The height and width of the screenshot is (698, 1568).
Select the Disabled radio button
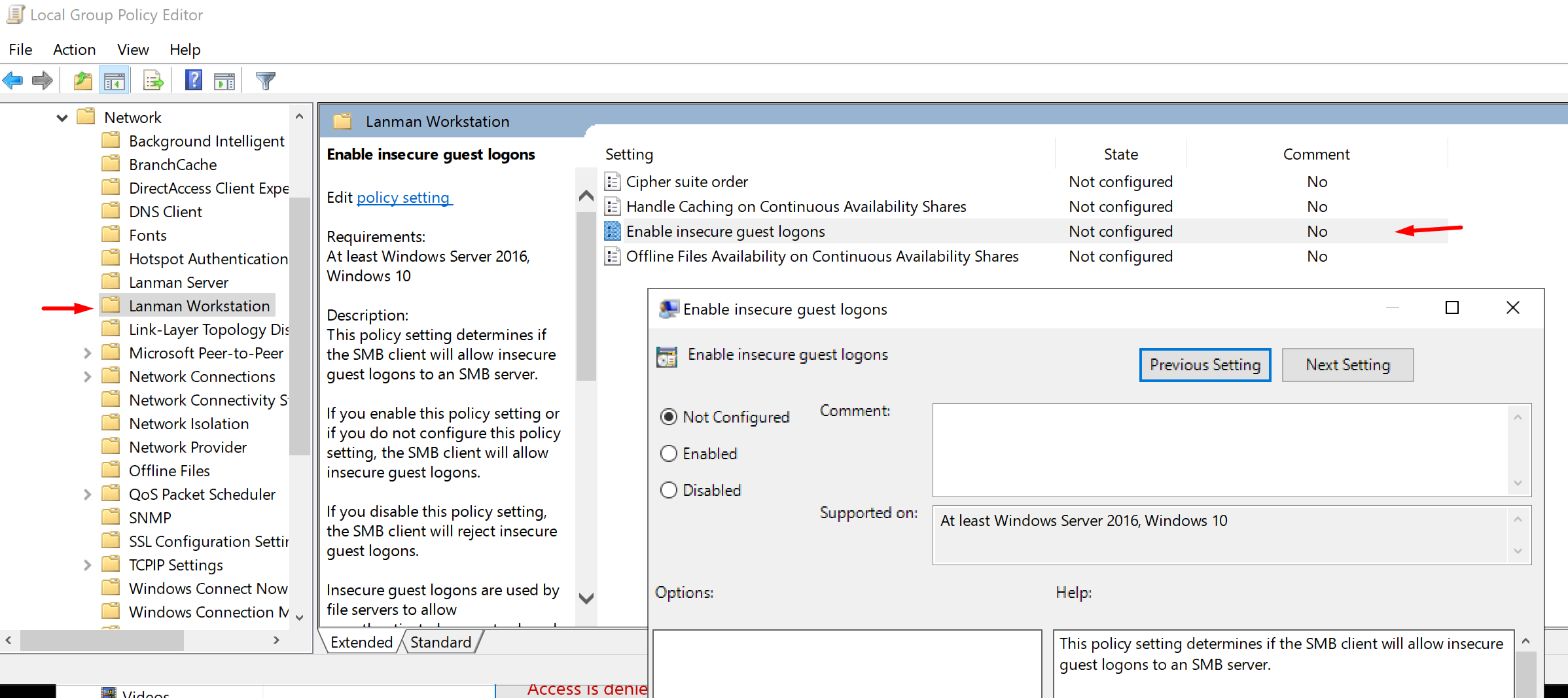pos(668,490)
